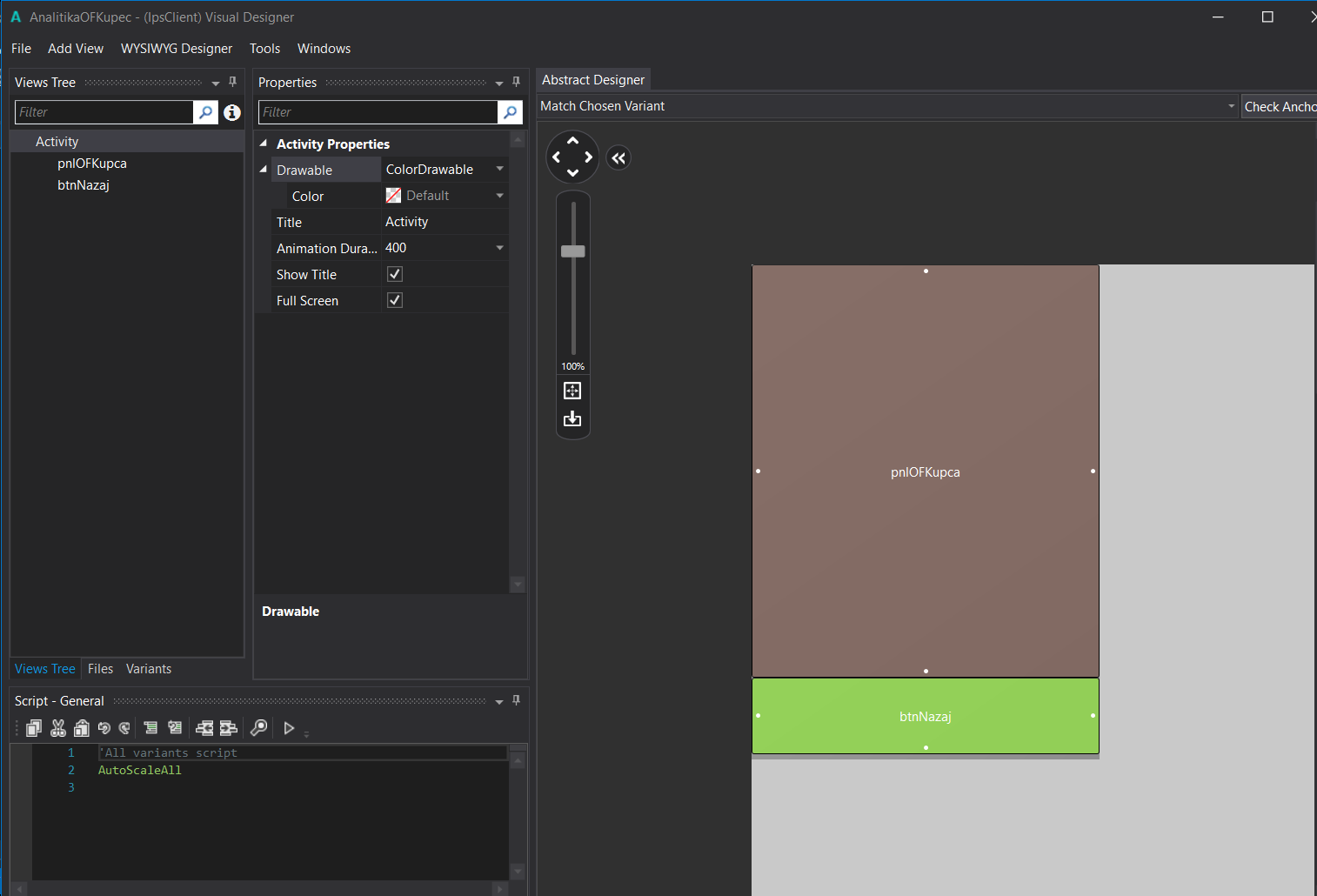Screen dimensions: 1317x896
Task: Click the Views Tree filter search icon
Action: (205, 112)
